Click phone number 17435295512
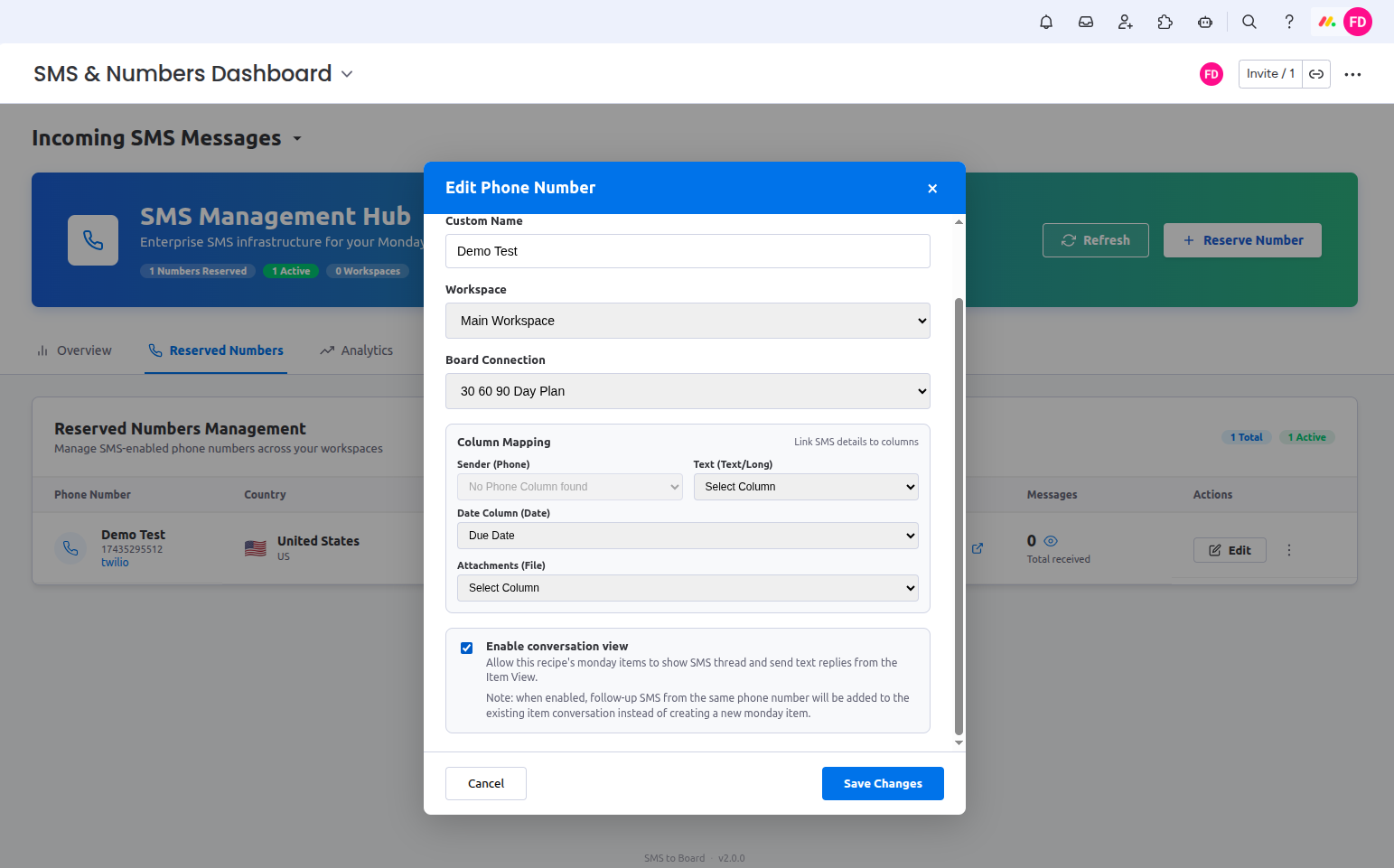The image size is (1394, 868). click(x=132, y=549)
